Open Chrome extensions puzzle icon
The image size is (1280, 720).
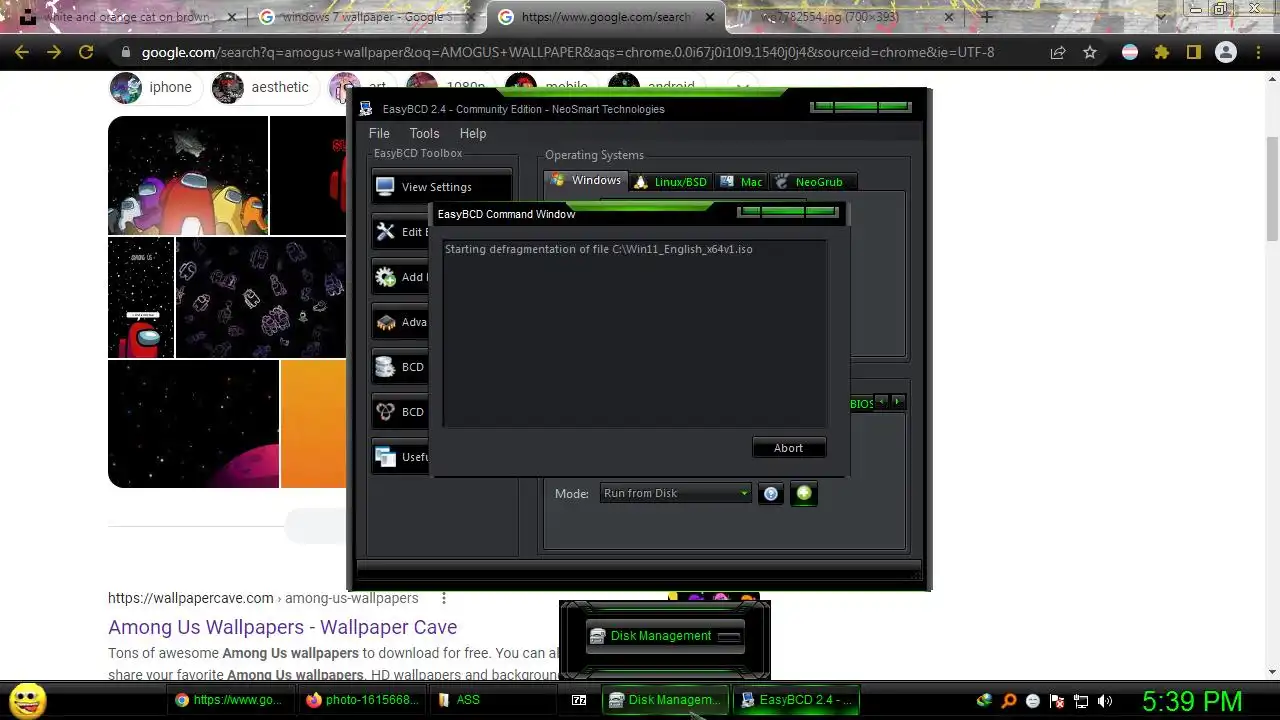(1162, 52)
